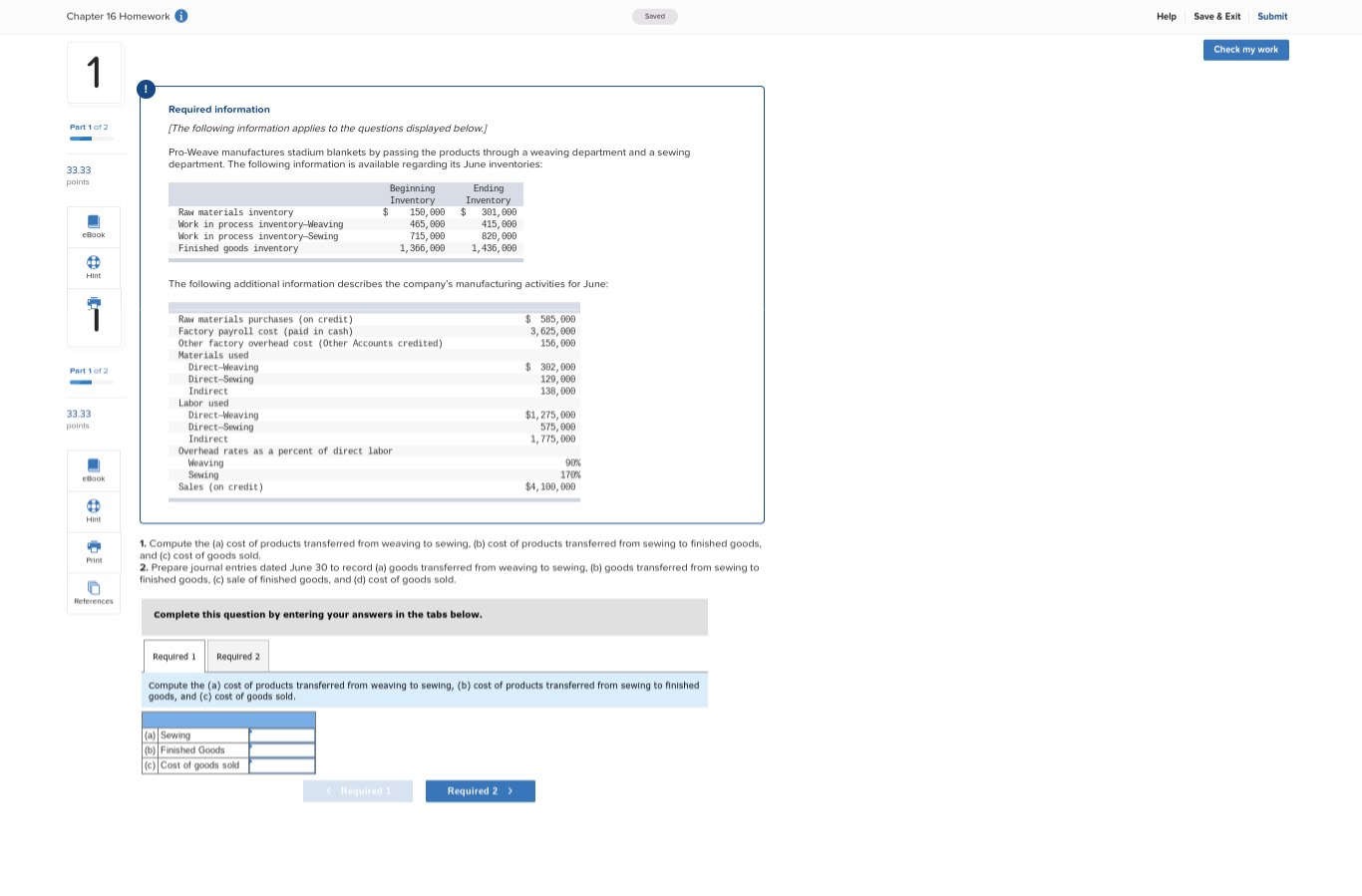Image resolution: width=1362 pixels, height=896 pixels.
Task: Click the $4,100,000 sales amount
Action: 550,487
